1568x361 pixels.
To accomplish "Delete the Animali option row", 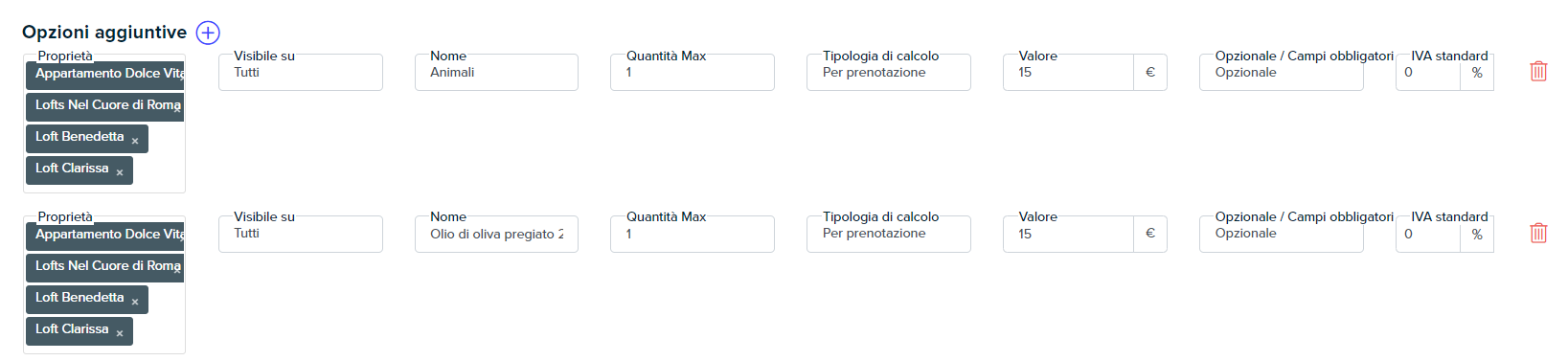I will (1538, 72).
